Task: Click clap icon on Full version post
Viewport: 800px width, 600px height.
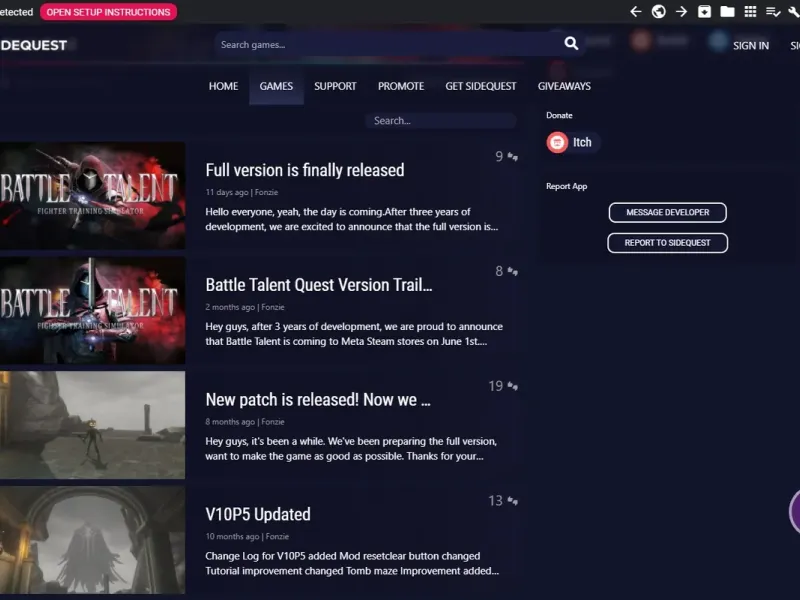Action: 513,157
